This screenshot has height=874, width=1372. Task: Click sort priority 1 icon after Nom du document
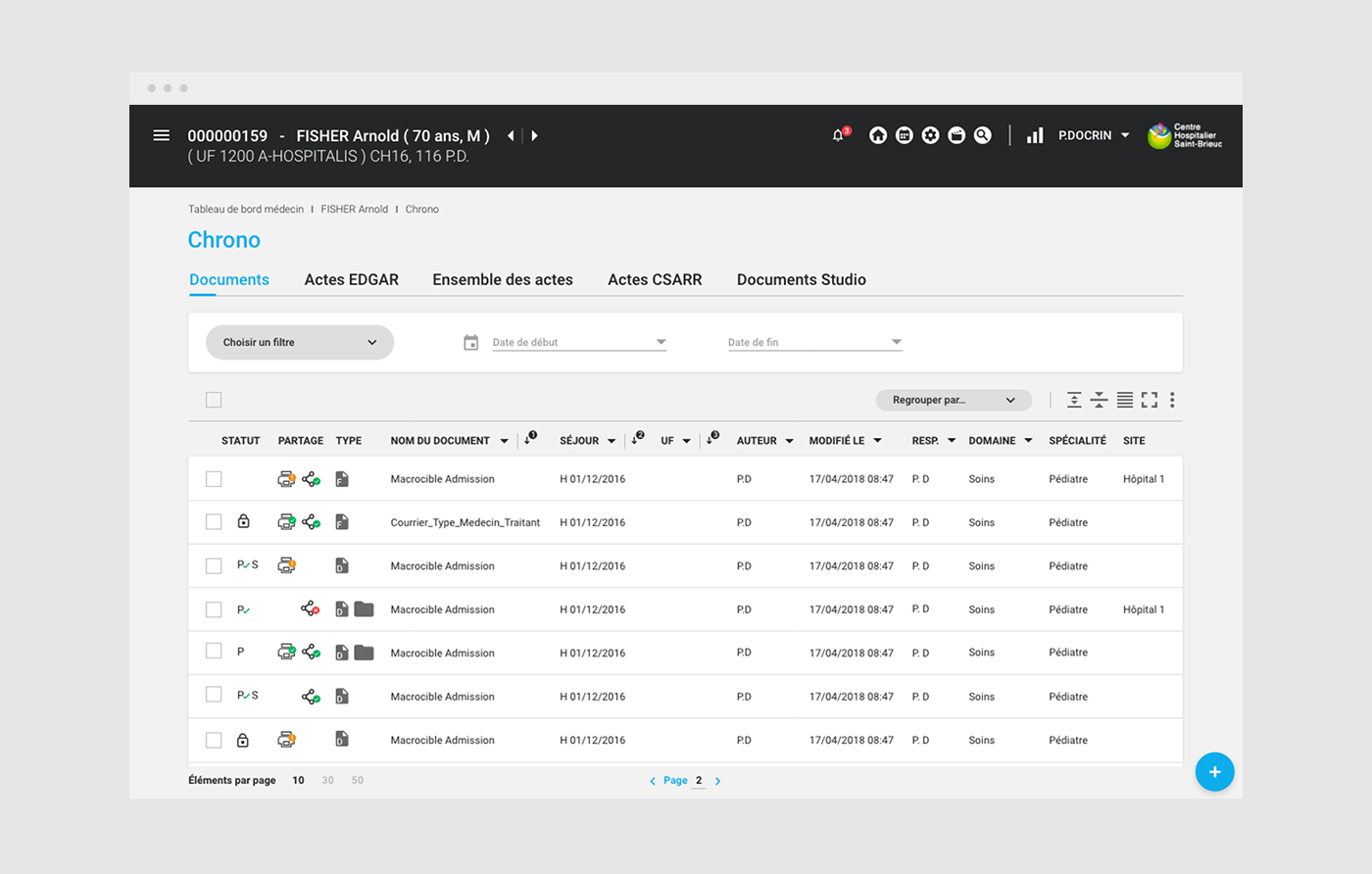530,438
